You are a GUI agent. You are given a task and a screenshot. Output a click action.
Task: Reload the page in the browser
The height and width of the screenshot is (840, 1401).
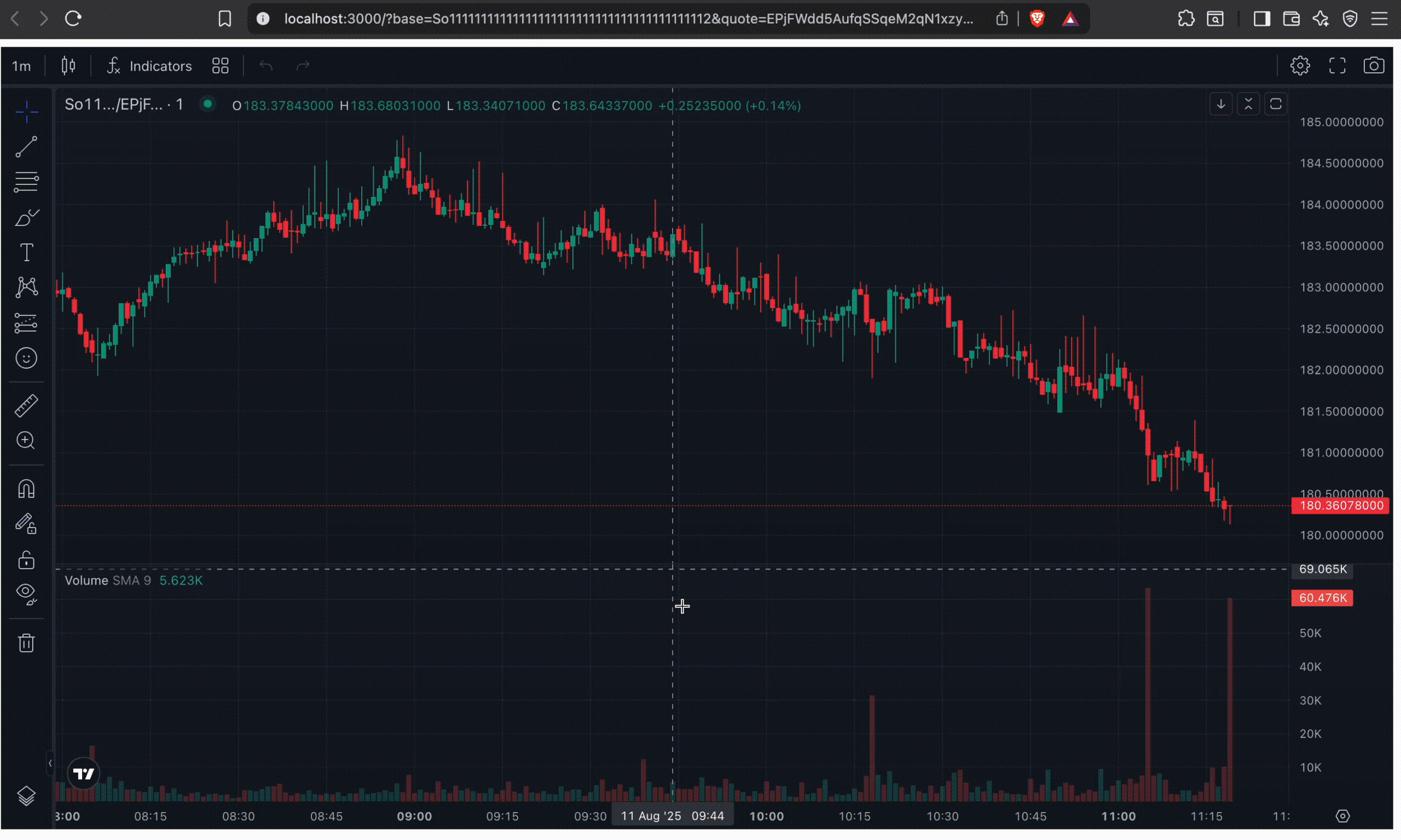[73, 19]
